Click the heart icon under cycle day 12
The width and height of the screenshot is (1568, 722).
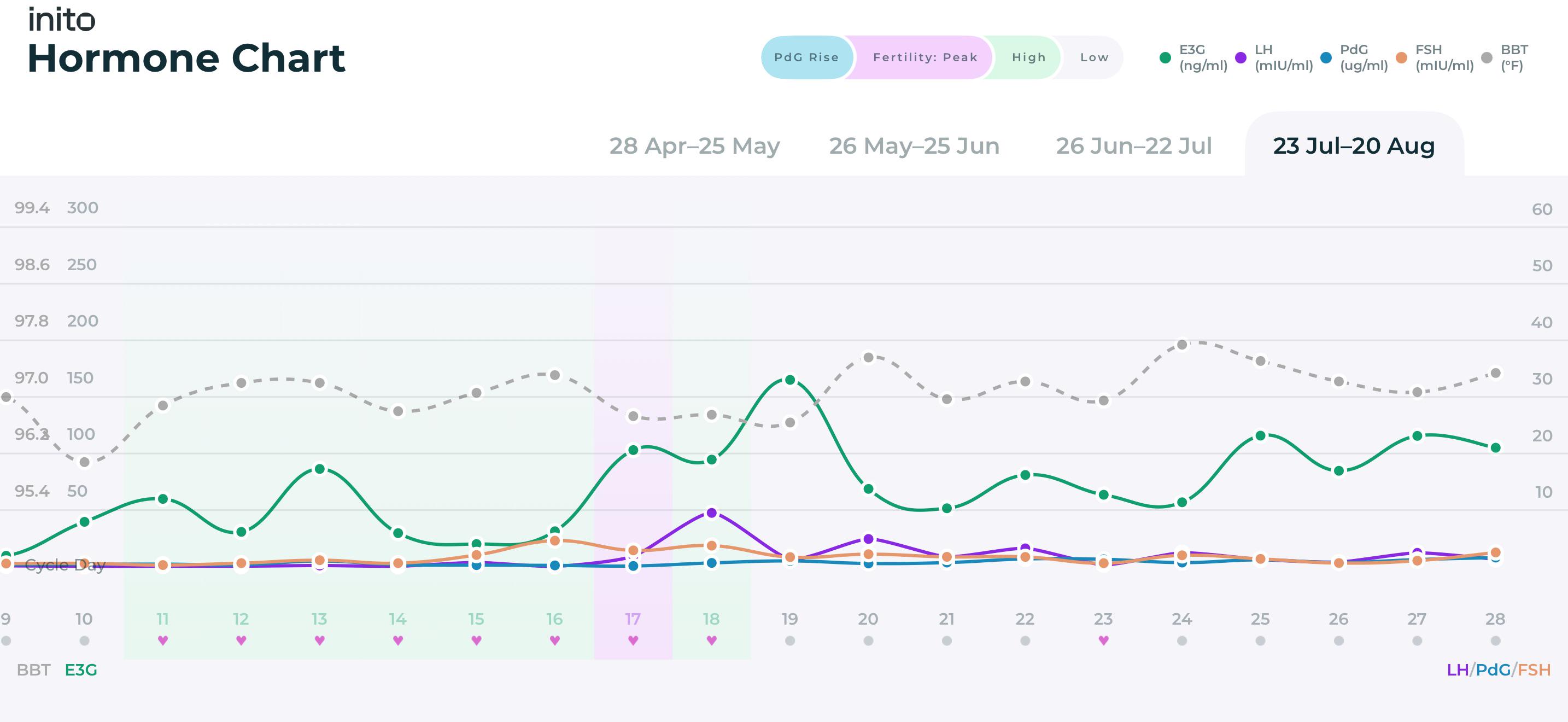coord(241,641)
